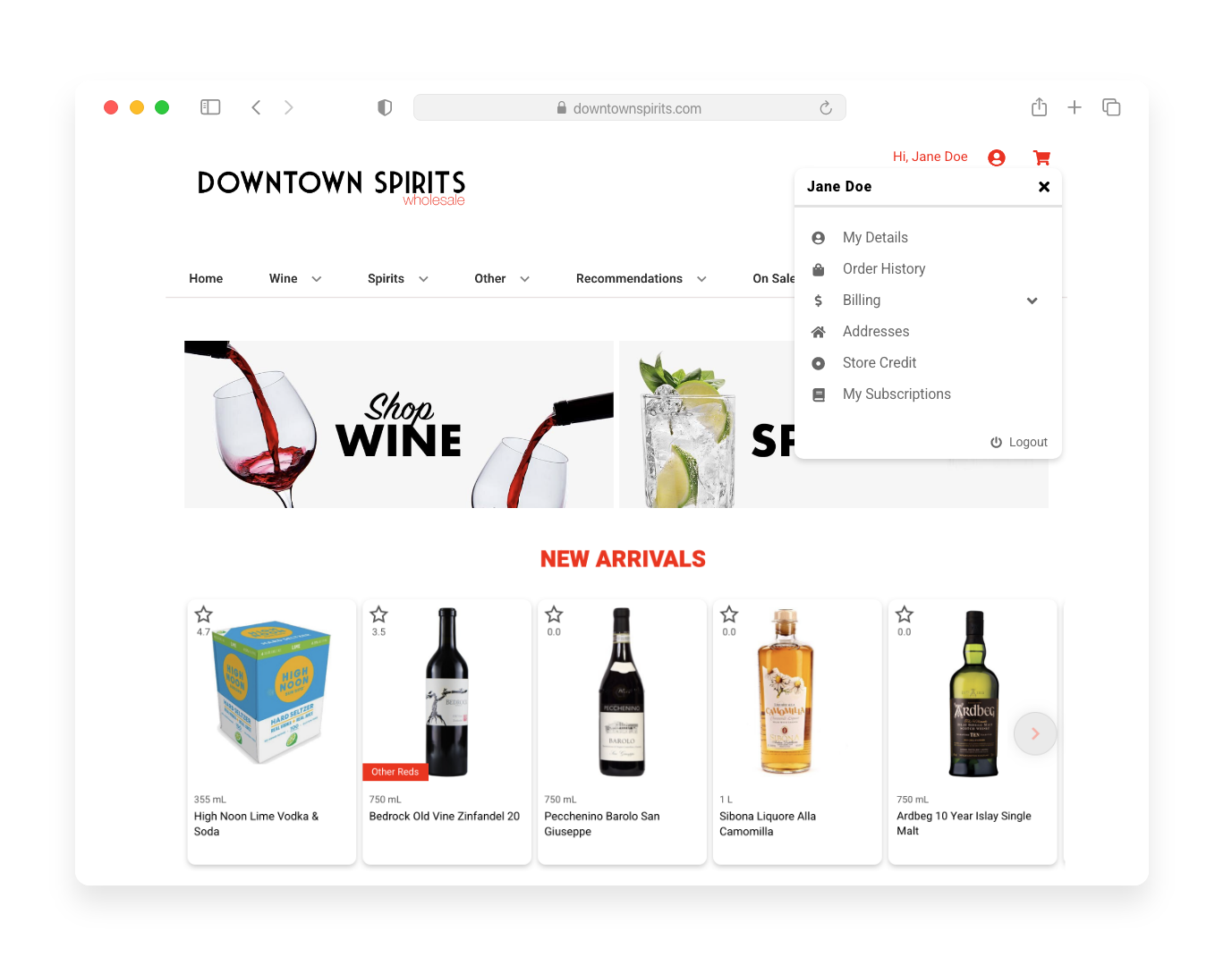
Task: Expand the Spirits navigation dropdown
Action: [396, 278]
